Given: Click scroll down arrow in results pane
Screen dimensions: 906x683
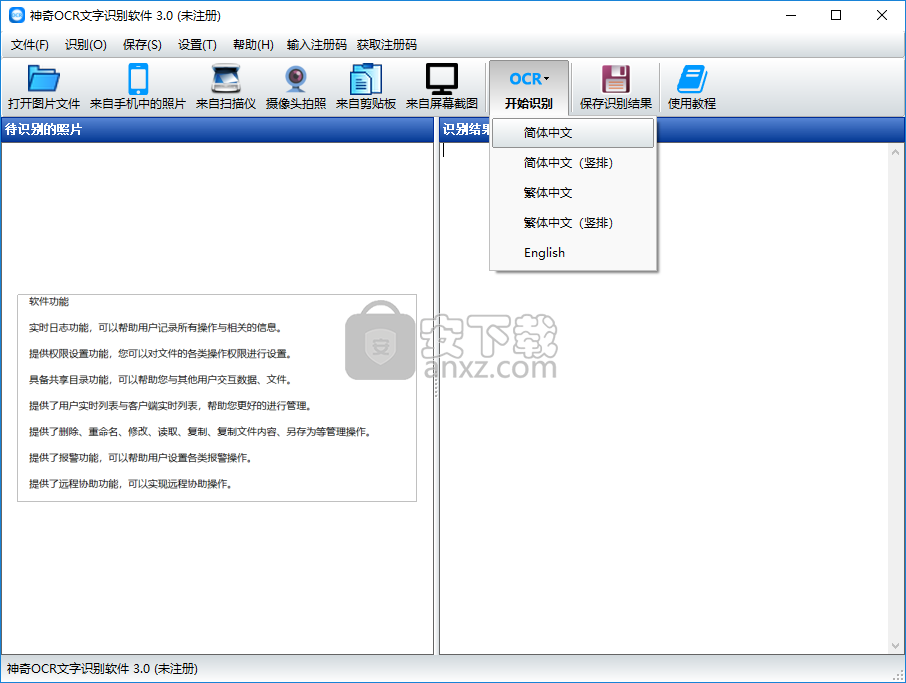Looking at the screenshot, I should 895,646.
